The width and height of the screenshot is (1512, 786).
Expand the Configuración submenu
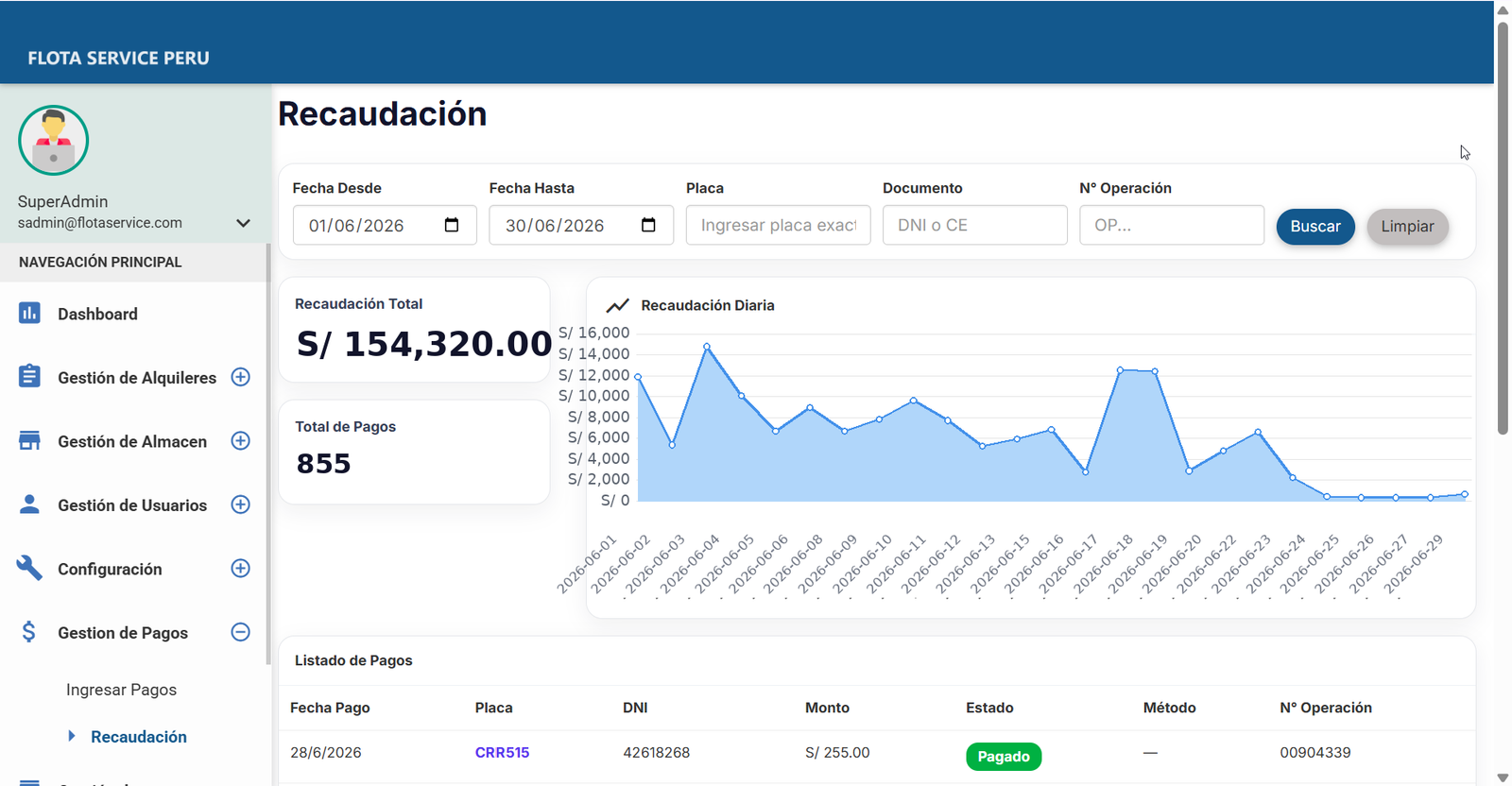(241, 568)
